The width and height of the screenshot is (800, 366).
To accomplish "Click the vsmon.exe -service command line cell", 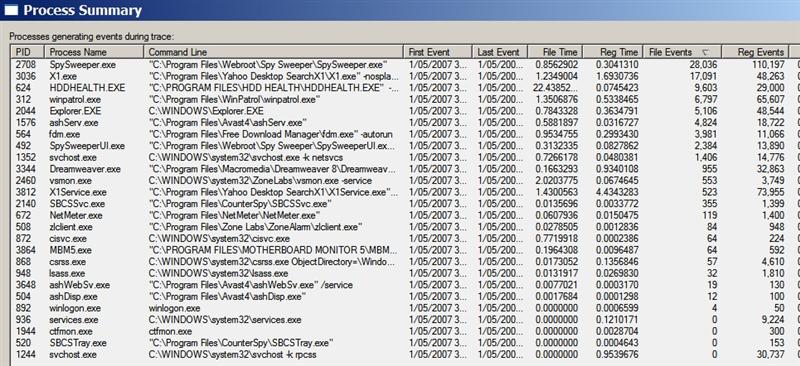I will (x=260, y=181).
